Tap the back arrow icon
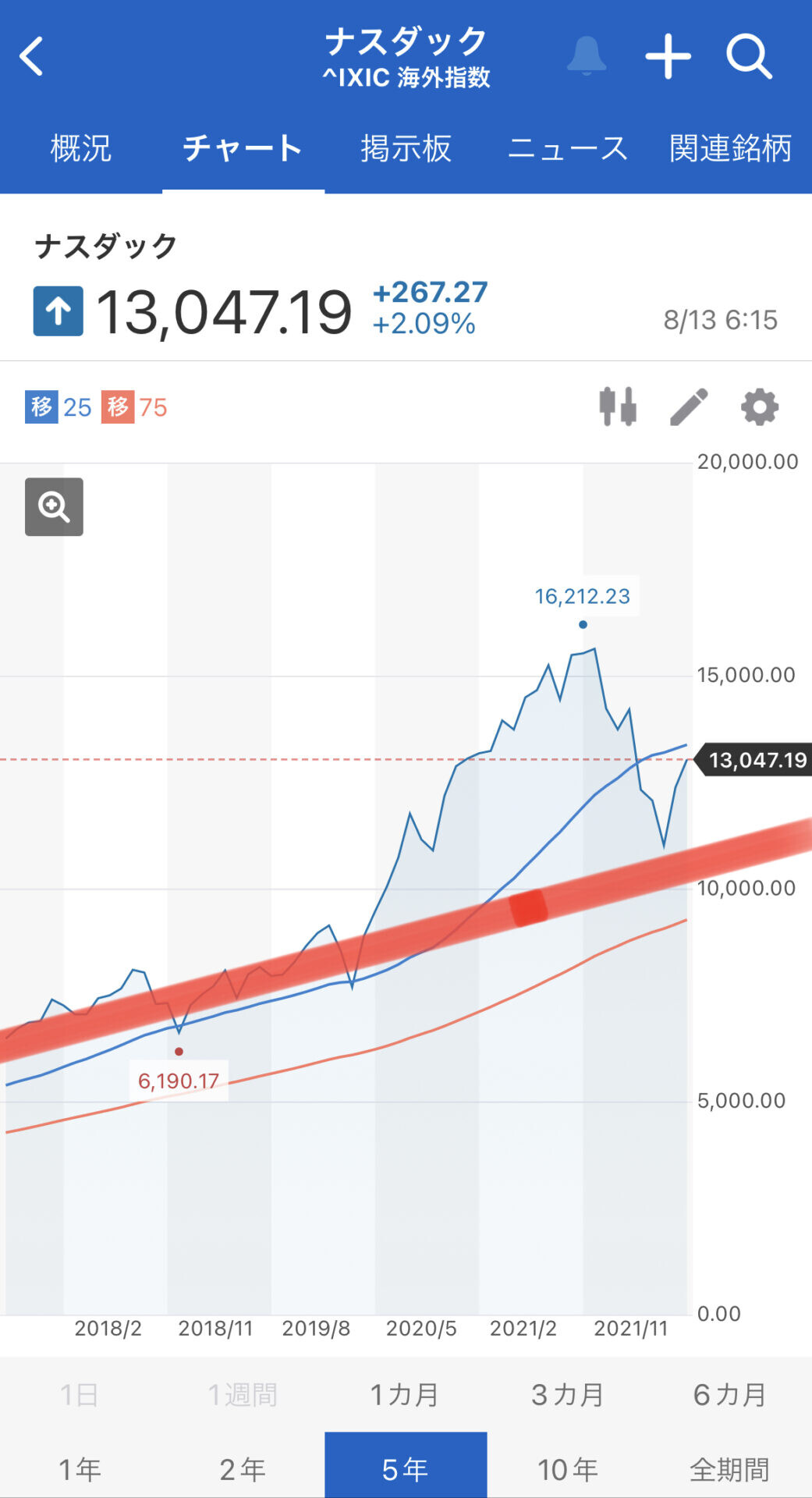812x1498 pixels. point(31,56)
